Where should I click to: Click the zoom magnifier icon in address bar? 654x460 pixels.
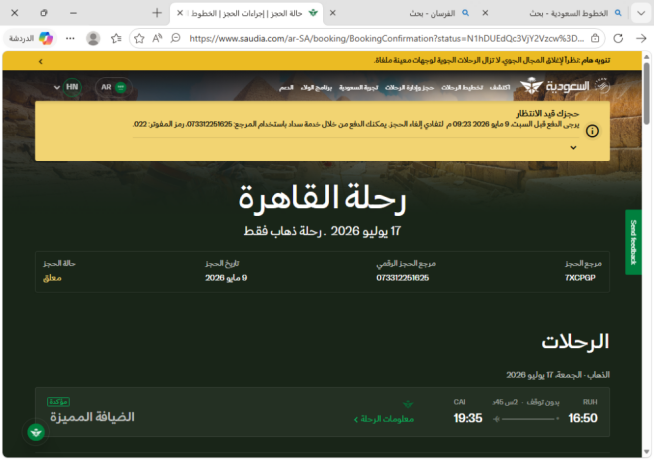(x=176, y=38)
